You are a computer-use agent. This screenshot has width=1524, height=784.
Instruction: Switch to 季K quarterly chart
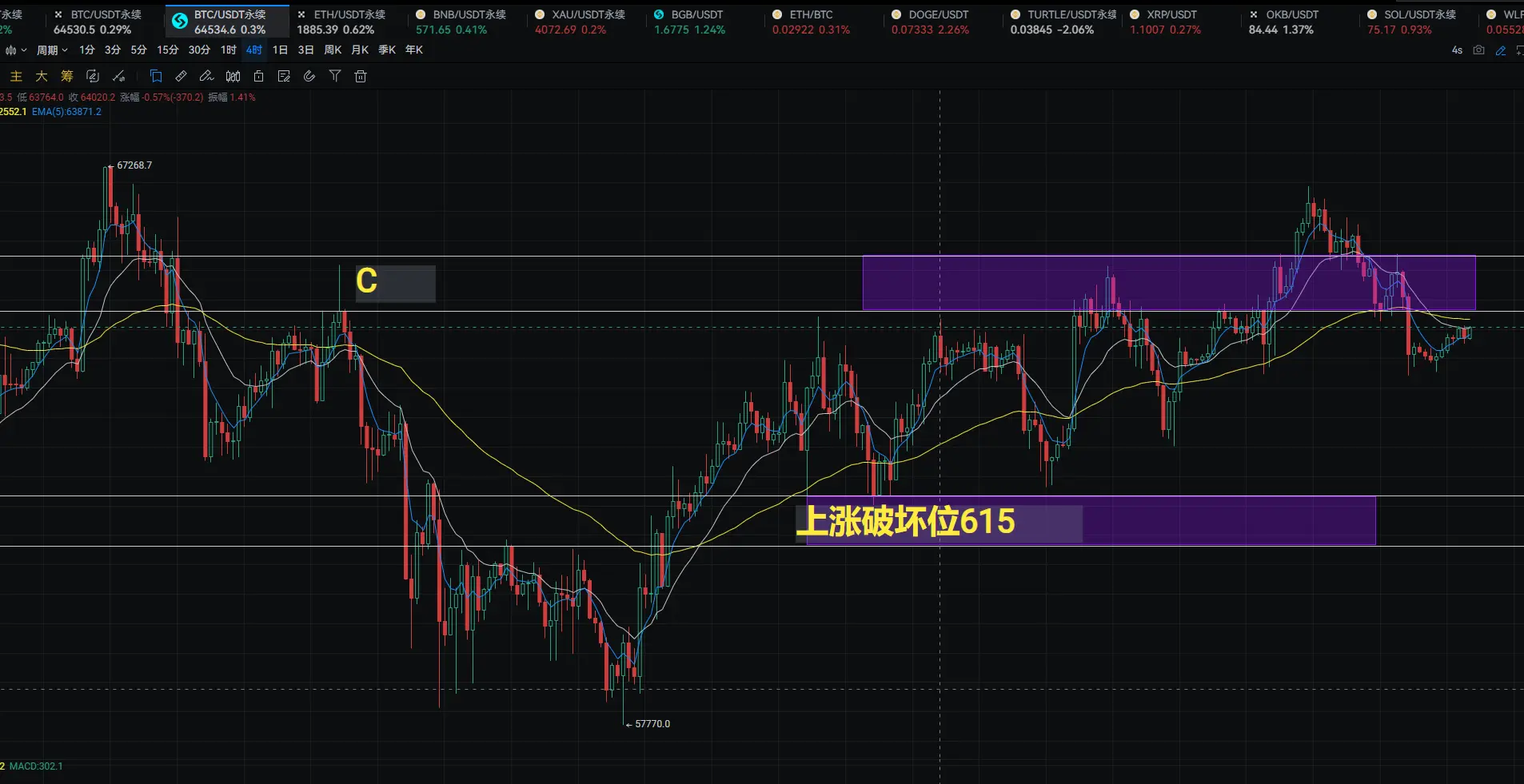(x=387, y=50)
